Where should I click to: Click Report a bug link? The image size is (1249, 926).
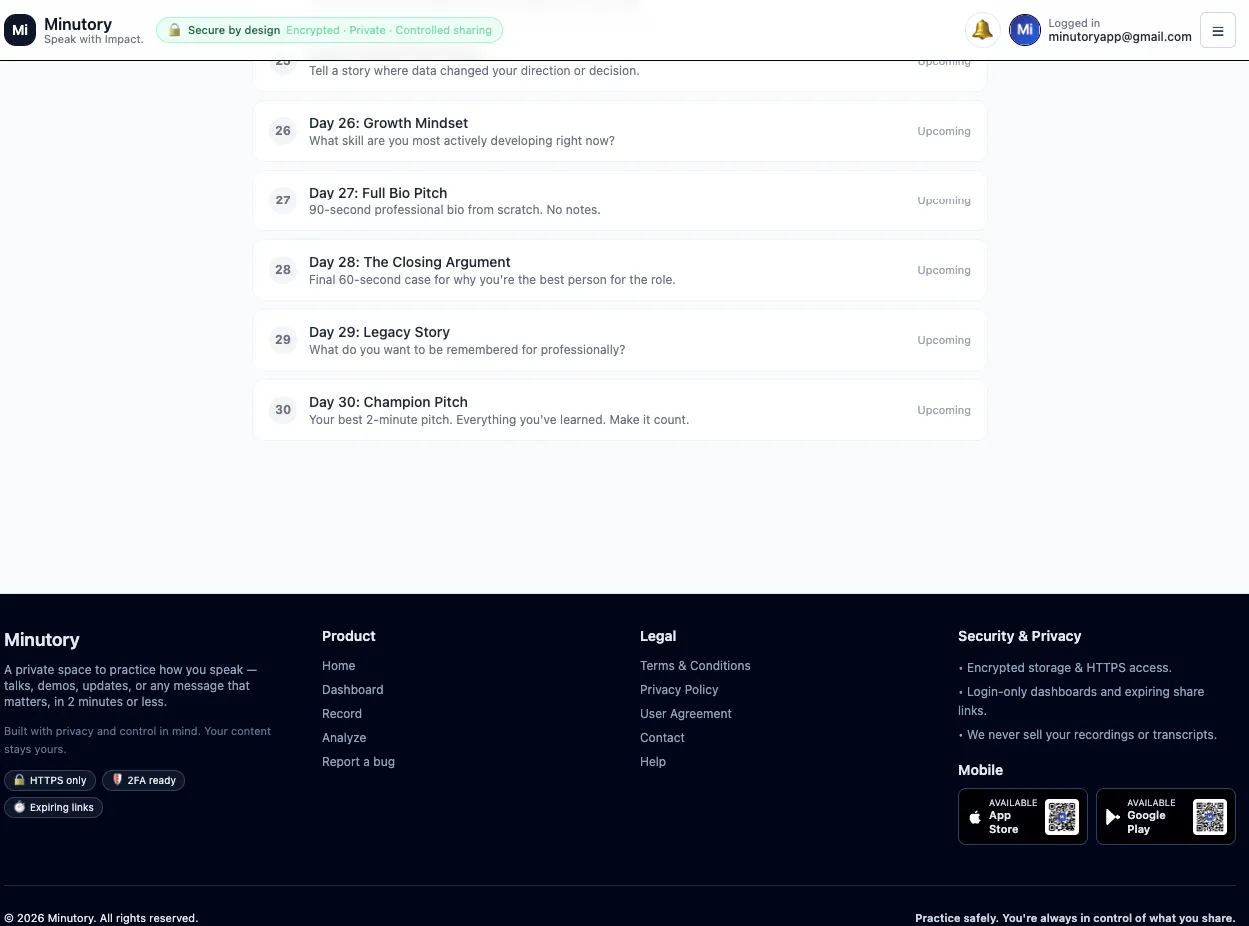(x=358, y=762)
